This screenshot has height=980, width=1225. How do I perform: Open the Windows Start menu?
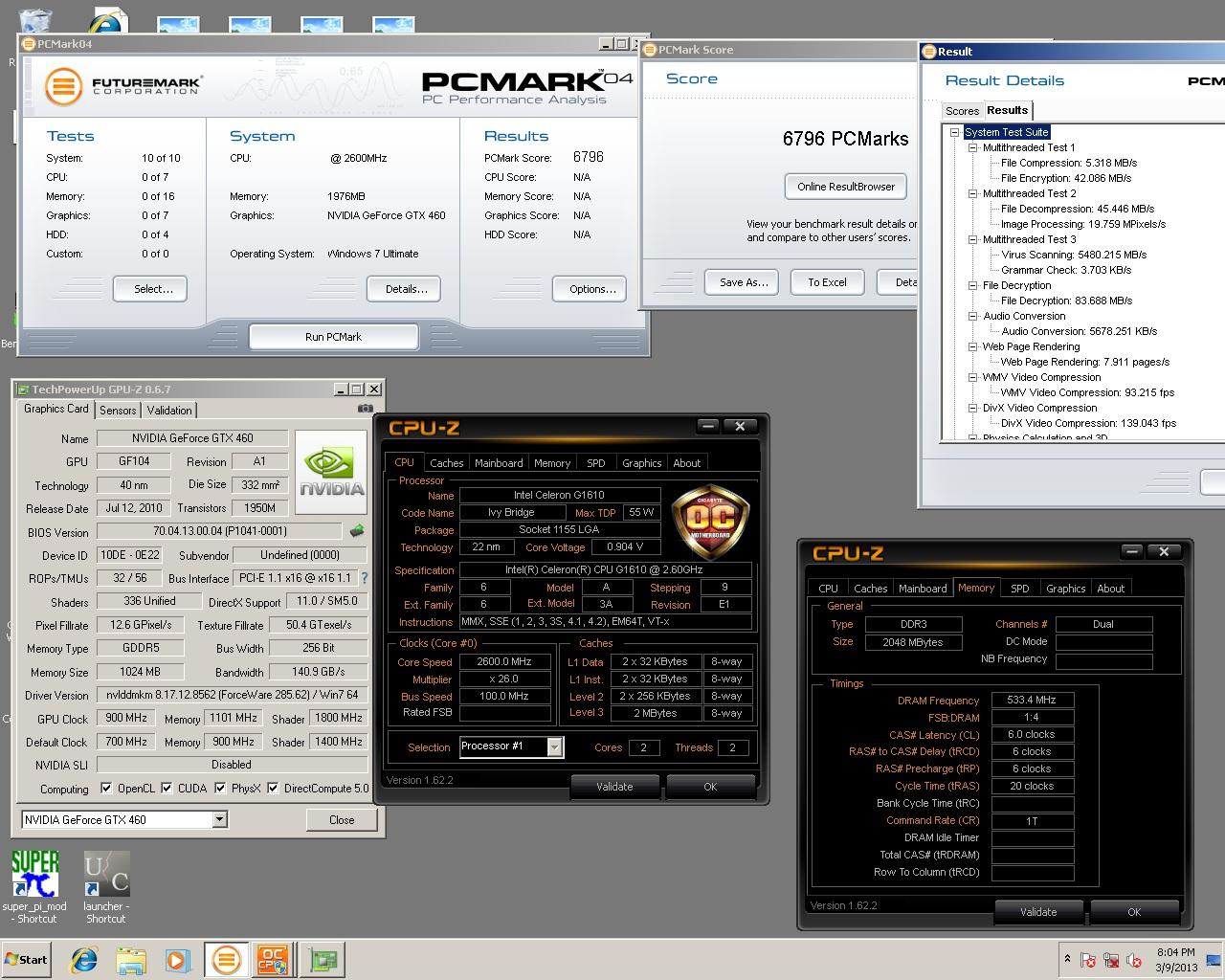(x=27, y=960)
